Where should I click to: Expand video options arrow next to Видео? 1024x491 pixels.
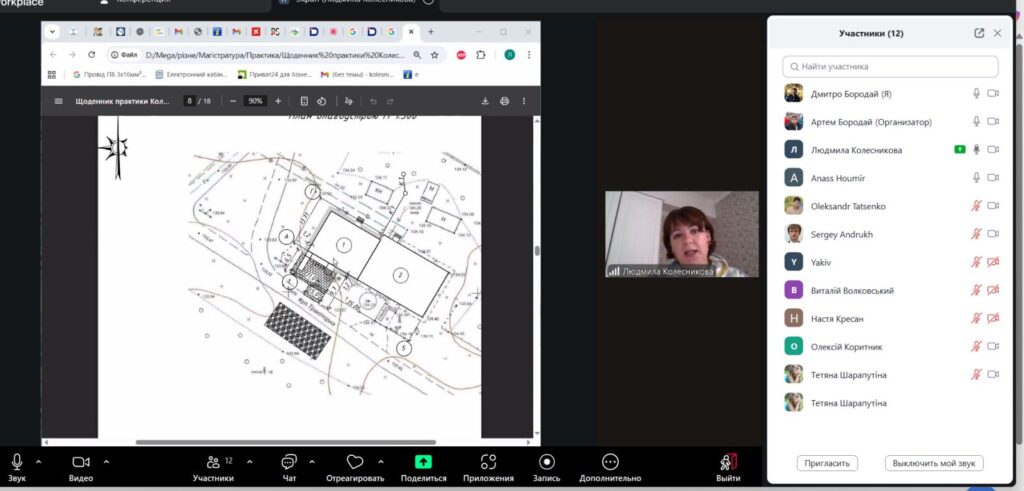tap(106, 461)
